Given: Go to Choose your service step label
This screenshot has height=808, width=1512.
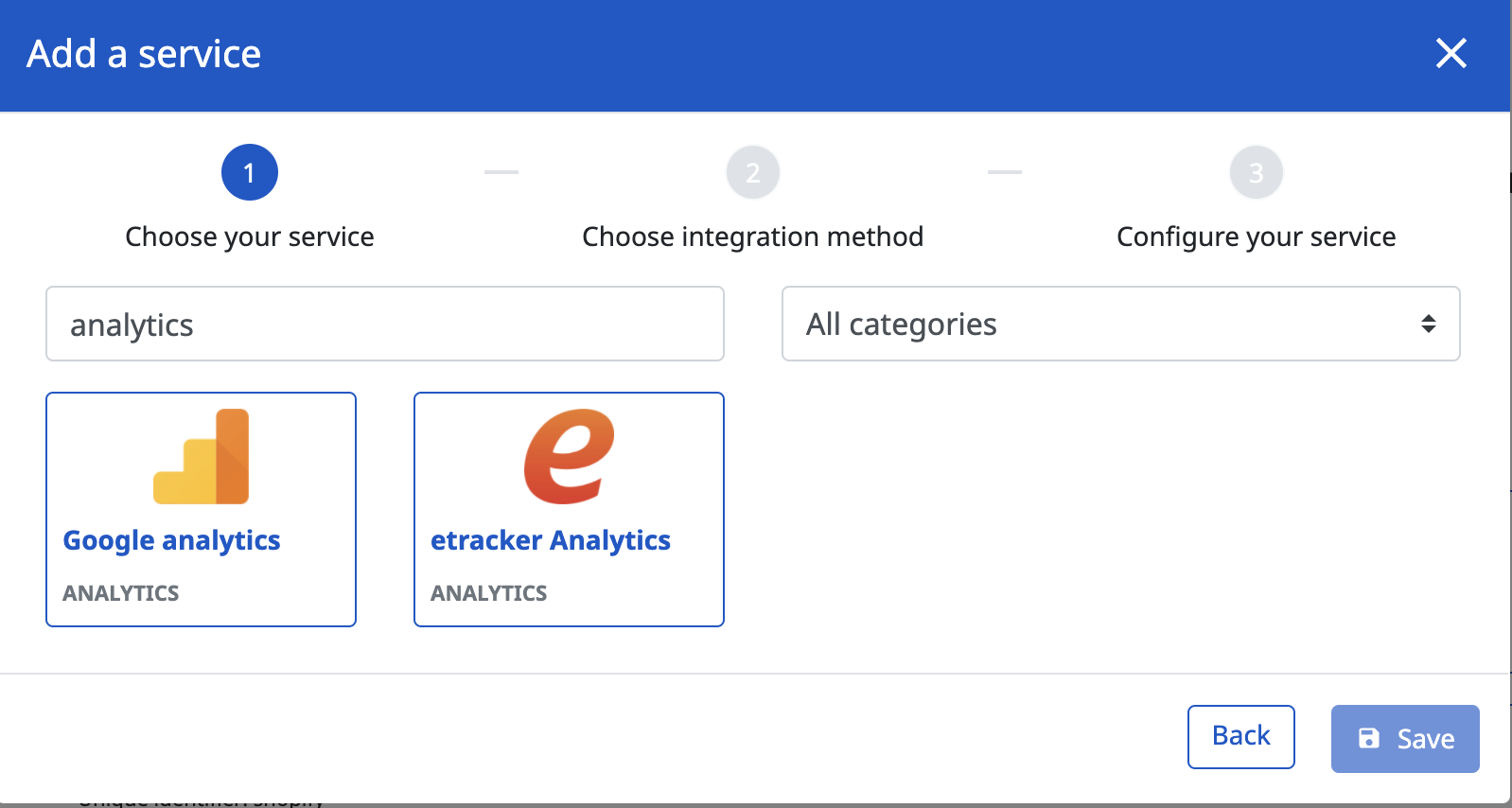Looking at the screenshot, I should [250, 237].
